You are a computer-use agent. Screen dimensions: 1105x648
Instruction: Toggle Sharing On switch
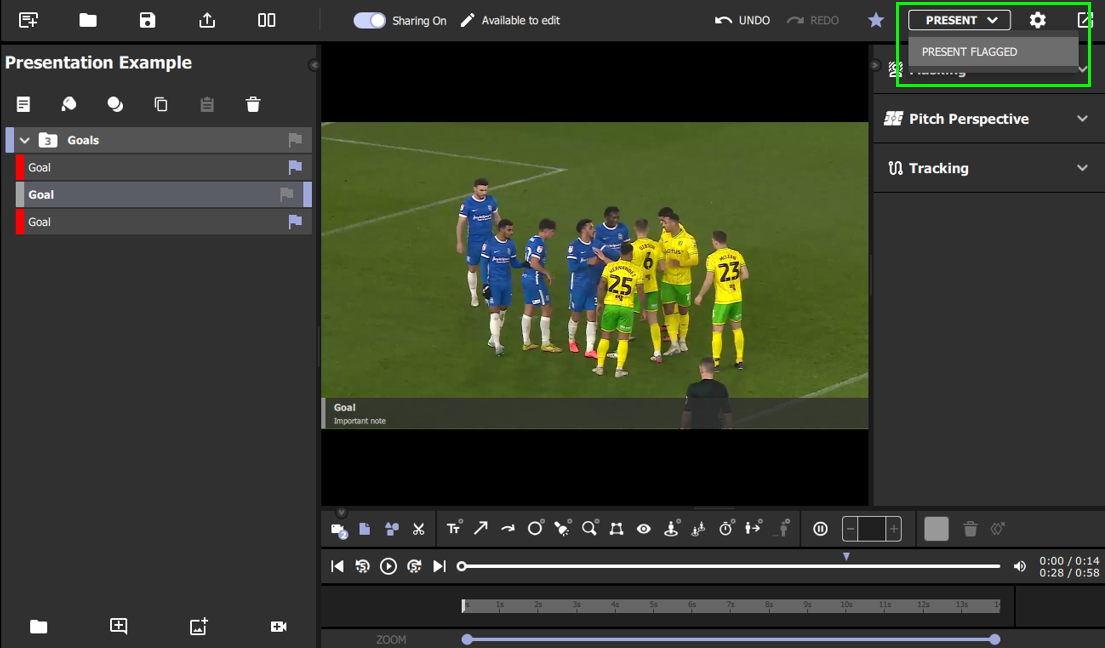coord(369,19)
